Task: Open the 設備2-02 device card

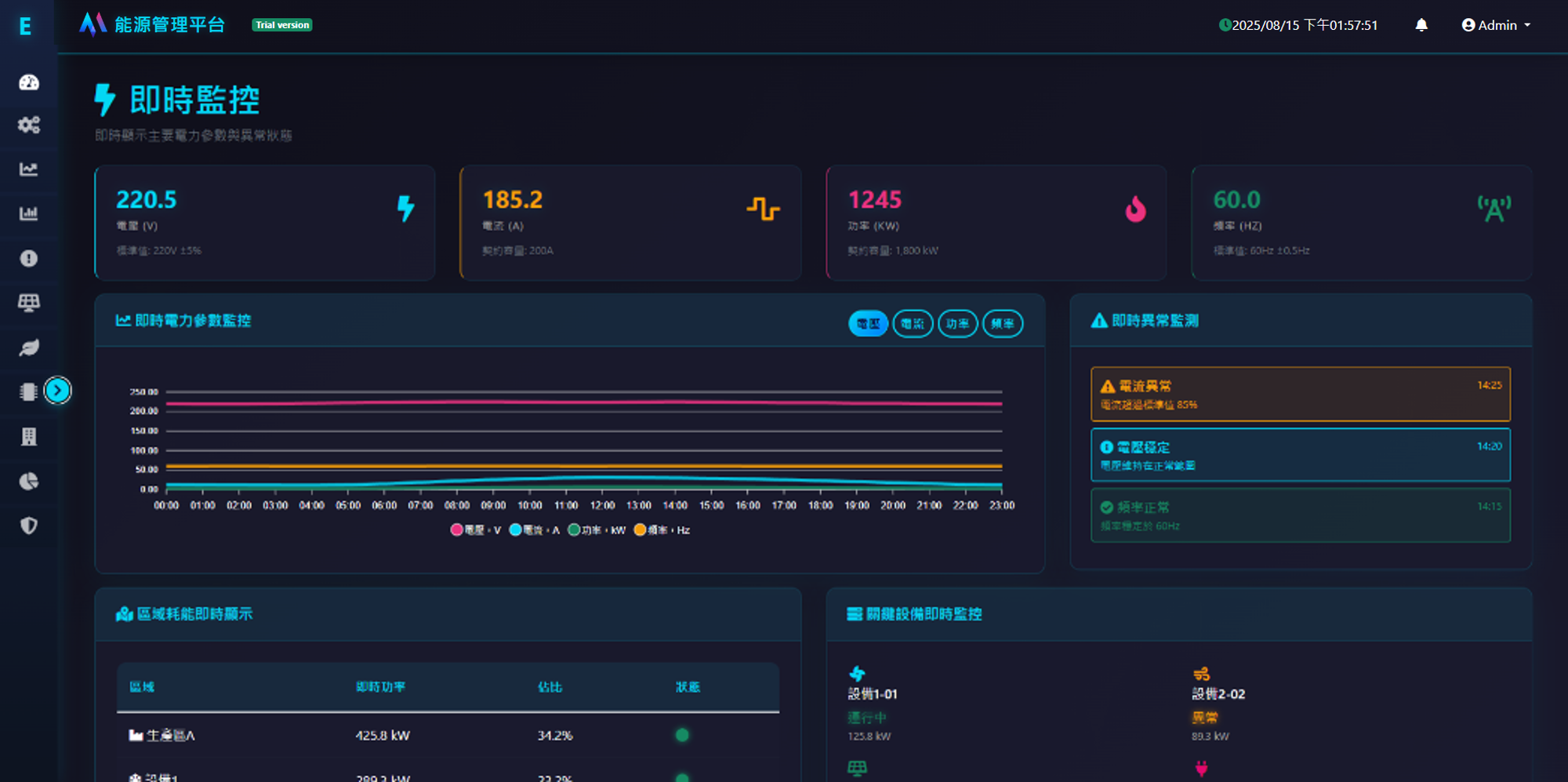Action: [1218, 704]
